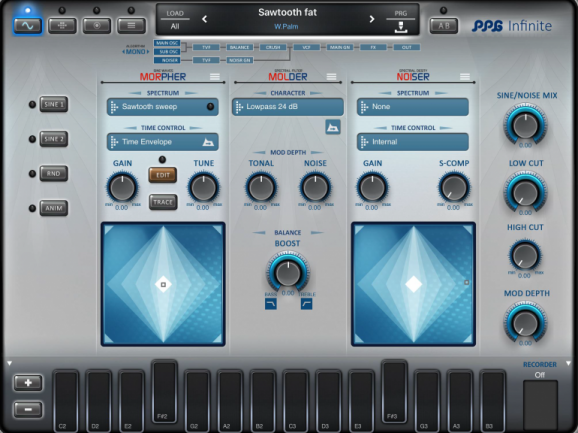Select the bass shelf filter icon
Image resolution: width=578 pixels, height=433 pixels.
271,304
